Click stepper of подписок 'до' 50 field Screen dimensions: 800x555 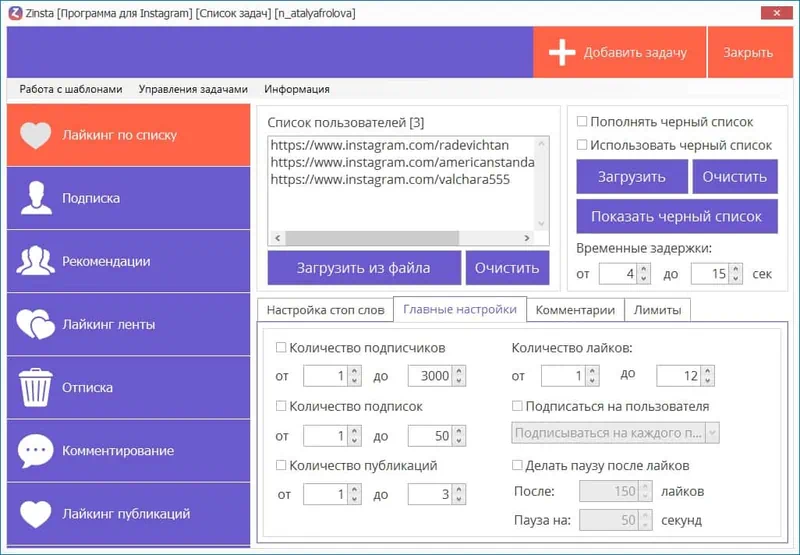coord(459,436)
